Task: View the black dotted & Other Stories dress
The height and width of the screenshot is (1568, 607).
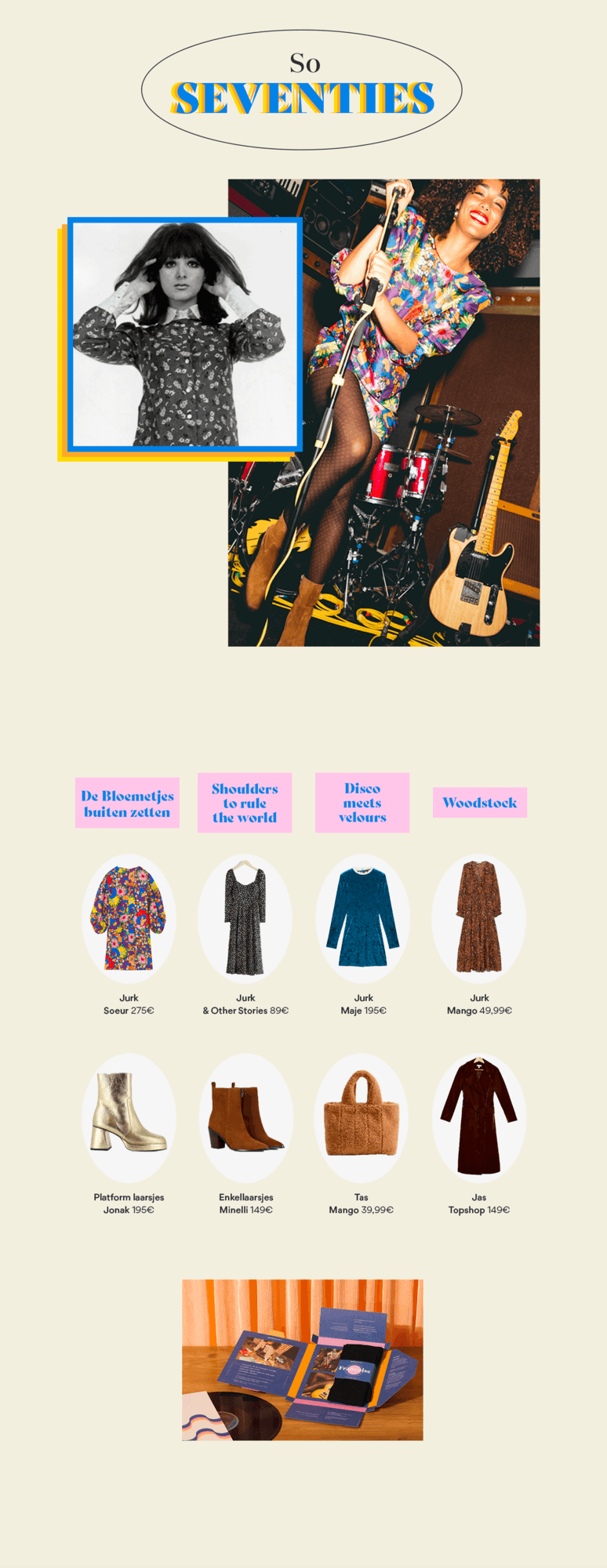Action: coord(245,919)
